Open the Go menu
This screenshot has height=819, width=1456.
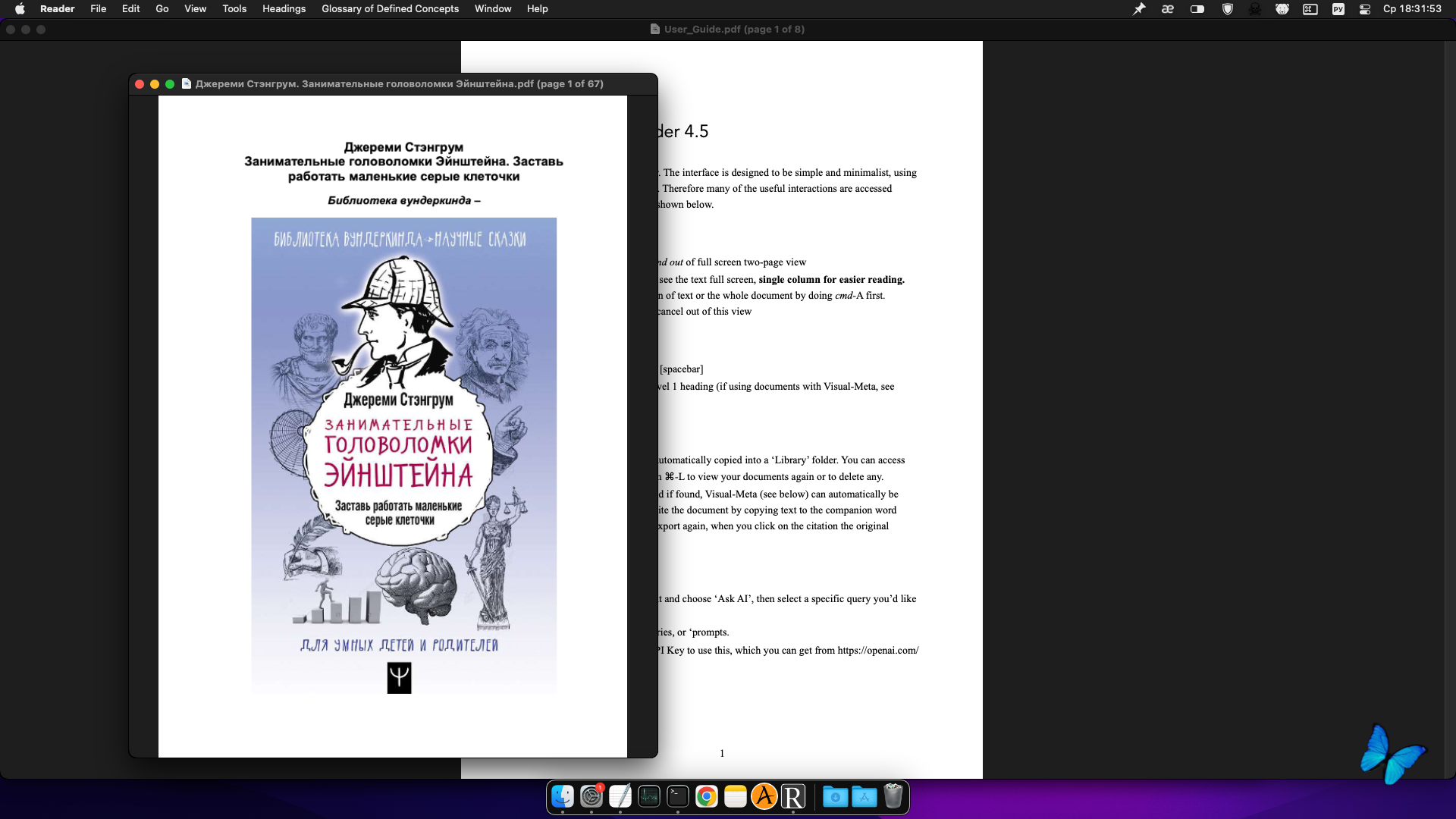click(x=162, y=9)
